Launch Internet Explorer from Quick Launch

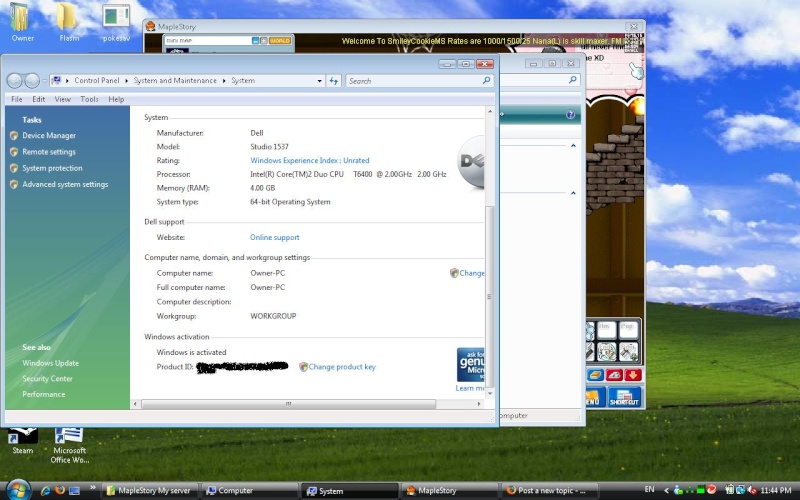45,490
